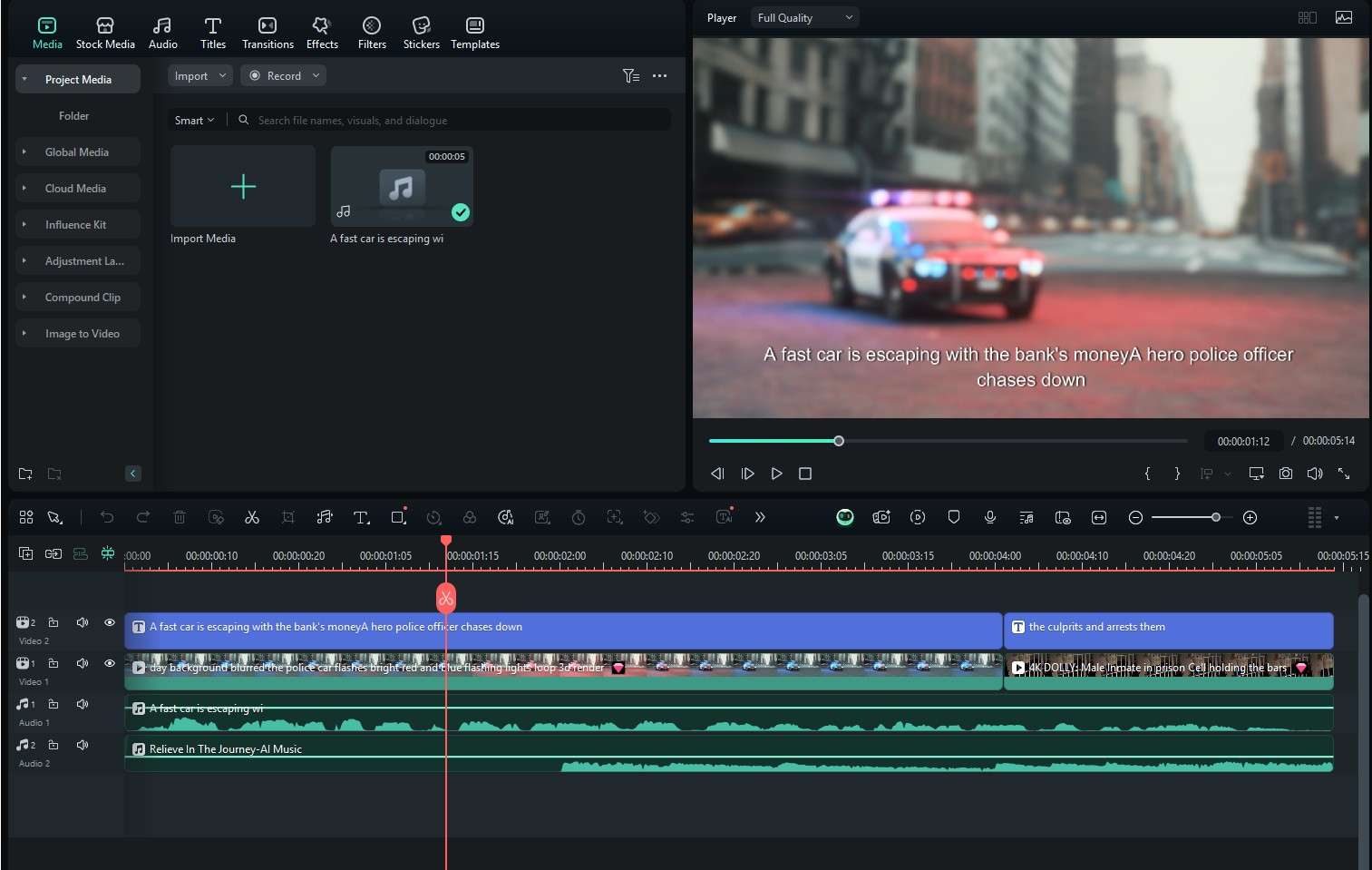The height and width of the screenshot is (870, 1372).
Task: Expand the Compound Clip section
Action: [x=24, y=297]
